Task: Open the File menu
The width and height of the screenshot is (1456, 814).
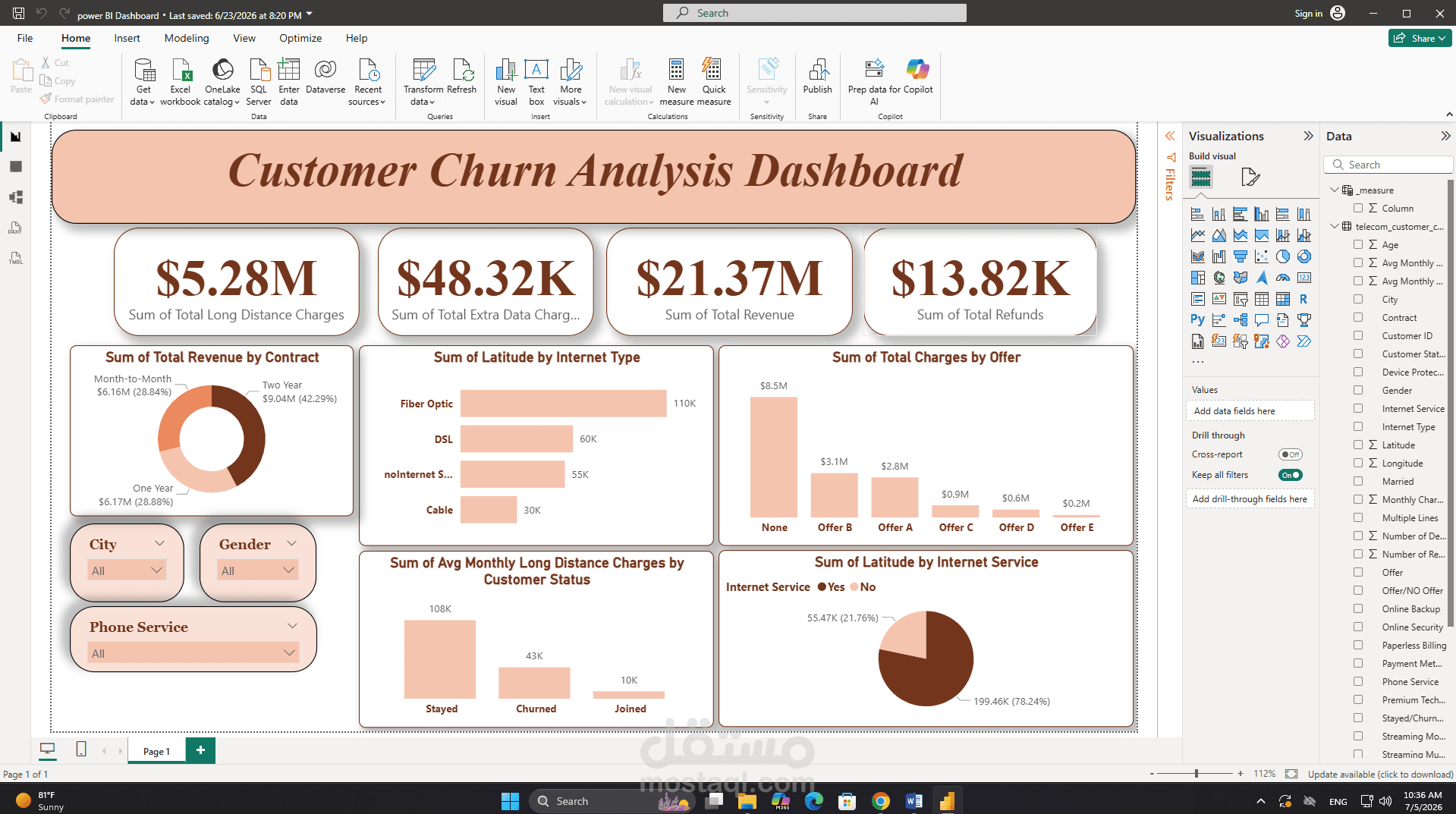Action: pyautogui.click(x=25, y=38)
